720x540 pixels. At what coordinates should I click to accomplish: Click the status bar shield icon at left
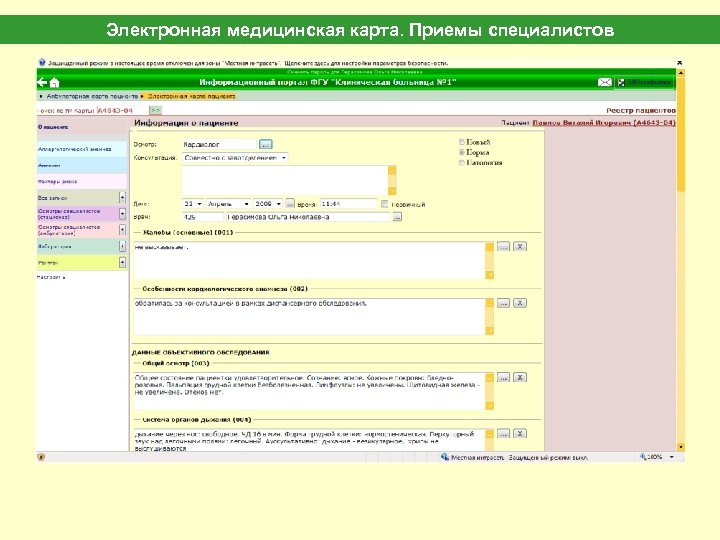tap(41, 457)
